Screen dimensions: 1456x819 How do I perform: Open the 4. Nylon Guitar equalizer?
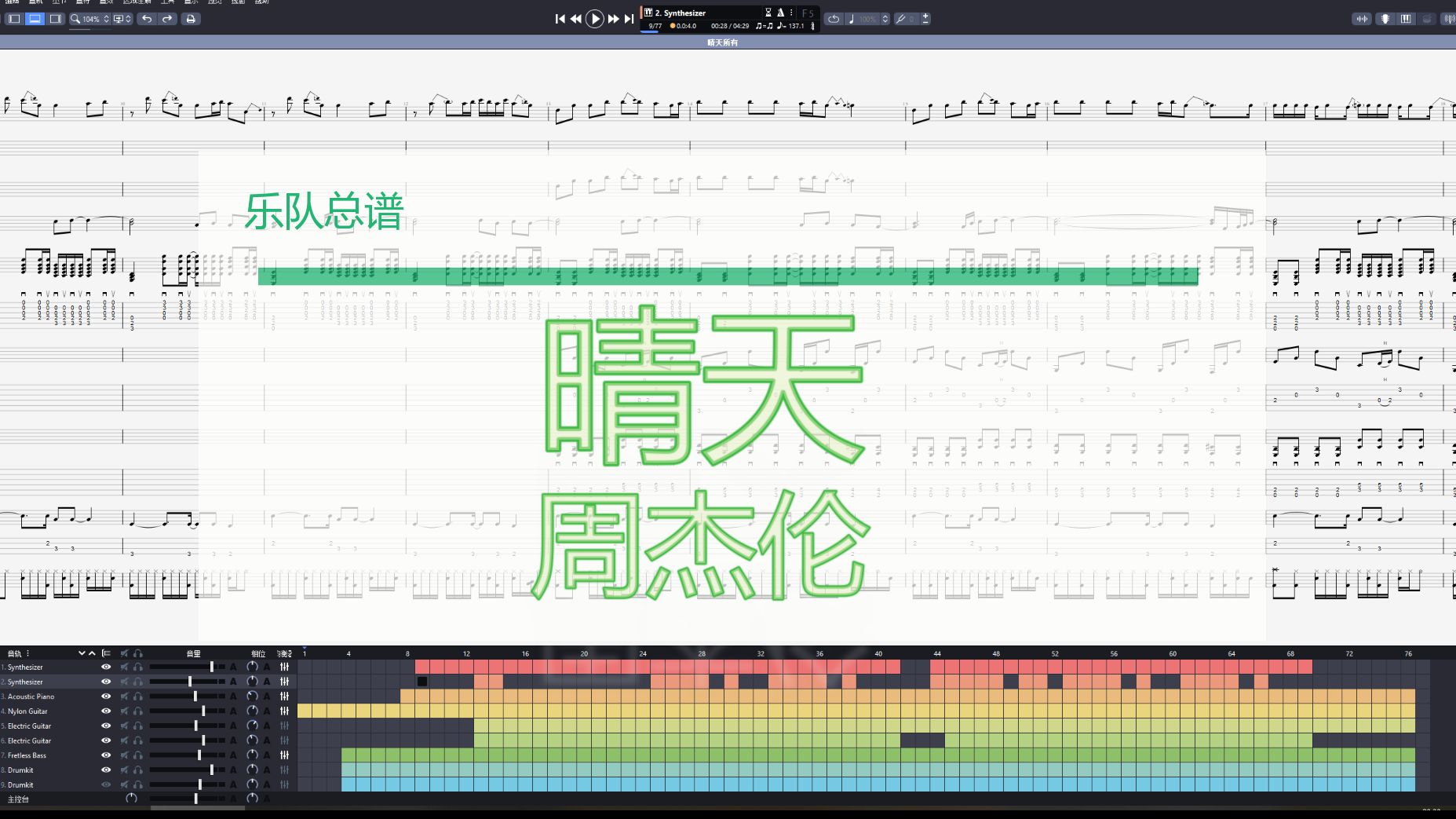coord(284,711)
